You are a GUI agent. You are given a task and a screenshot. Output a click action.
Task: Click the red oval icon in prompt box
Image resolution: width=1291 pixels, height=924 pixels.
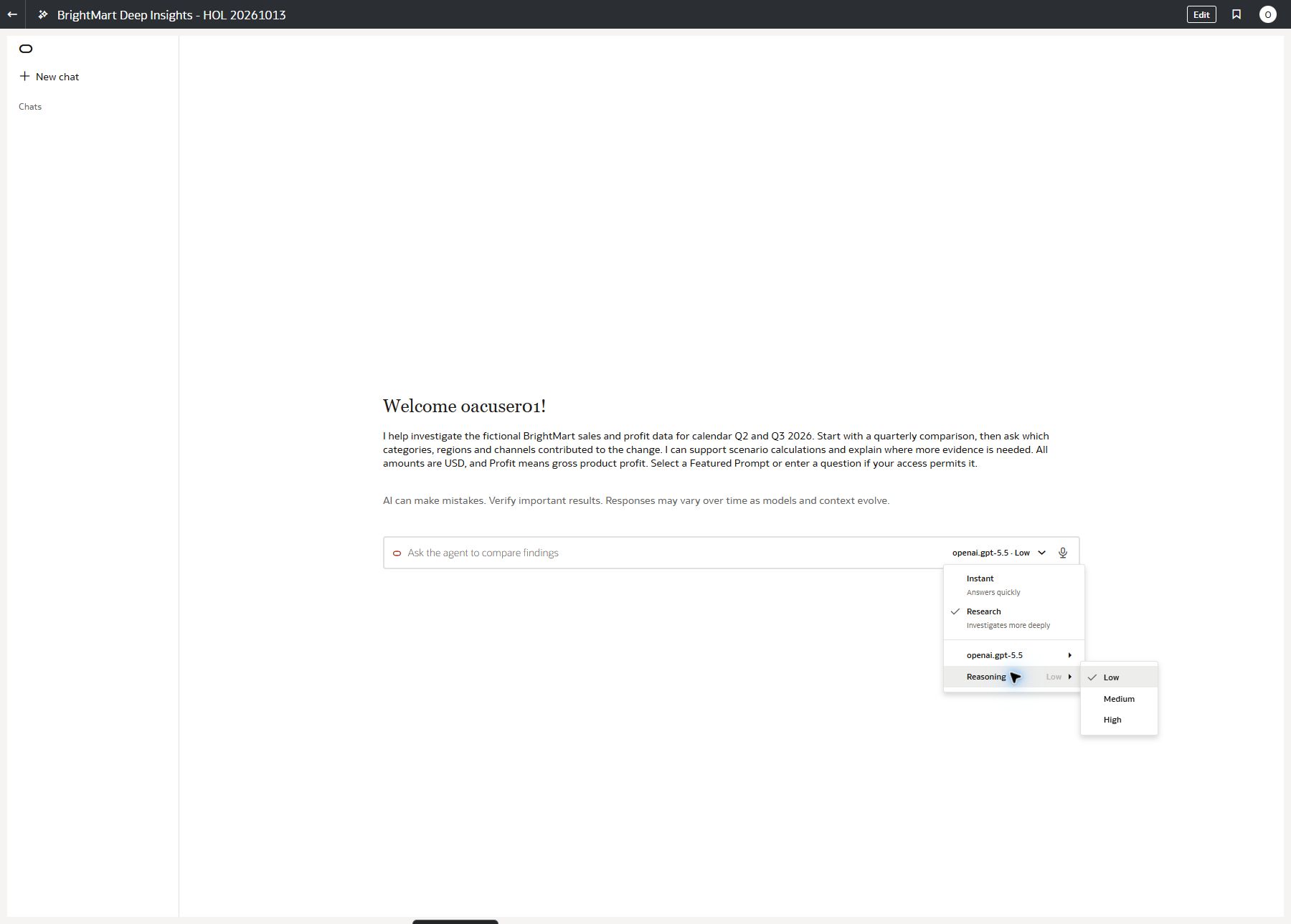[397, 553]
